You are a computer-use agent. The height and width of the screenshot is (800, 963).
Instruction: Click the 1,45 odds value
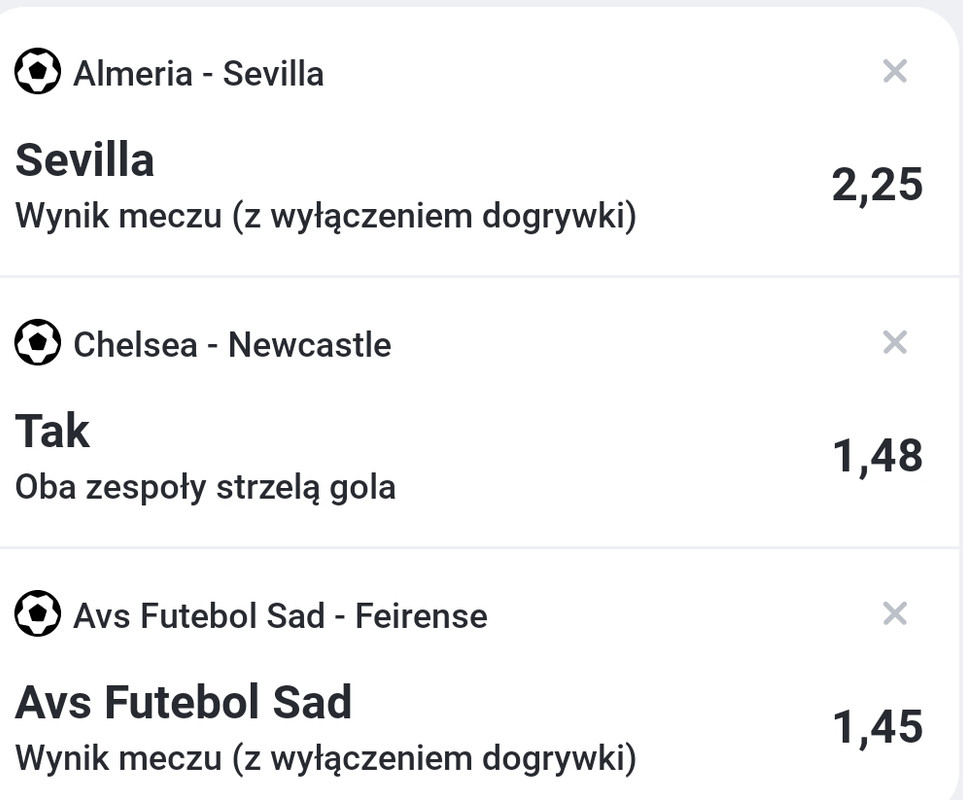coord(877,727)
